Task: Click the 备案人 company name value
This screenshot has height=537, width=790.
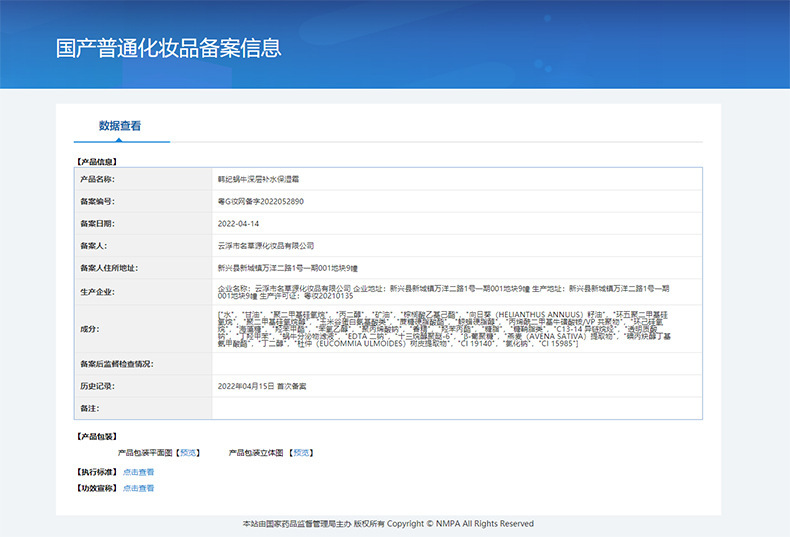Action: pyautogui.click(x=265, y=245)
